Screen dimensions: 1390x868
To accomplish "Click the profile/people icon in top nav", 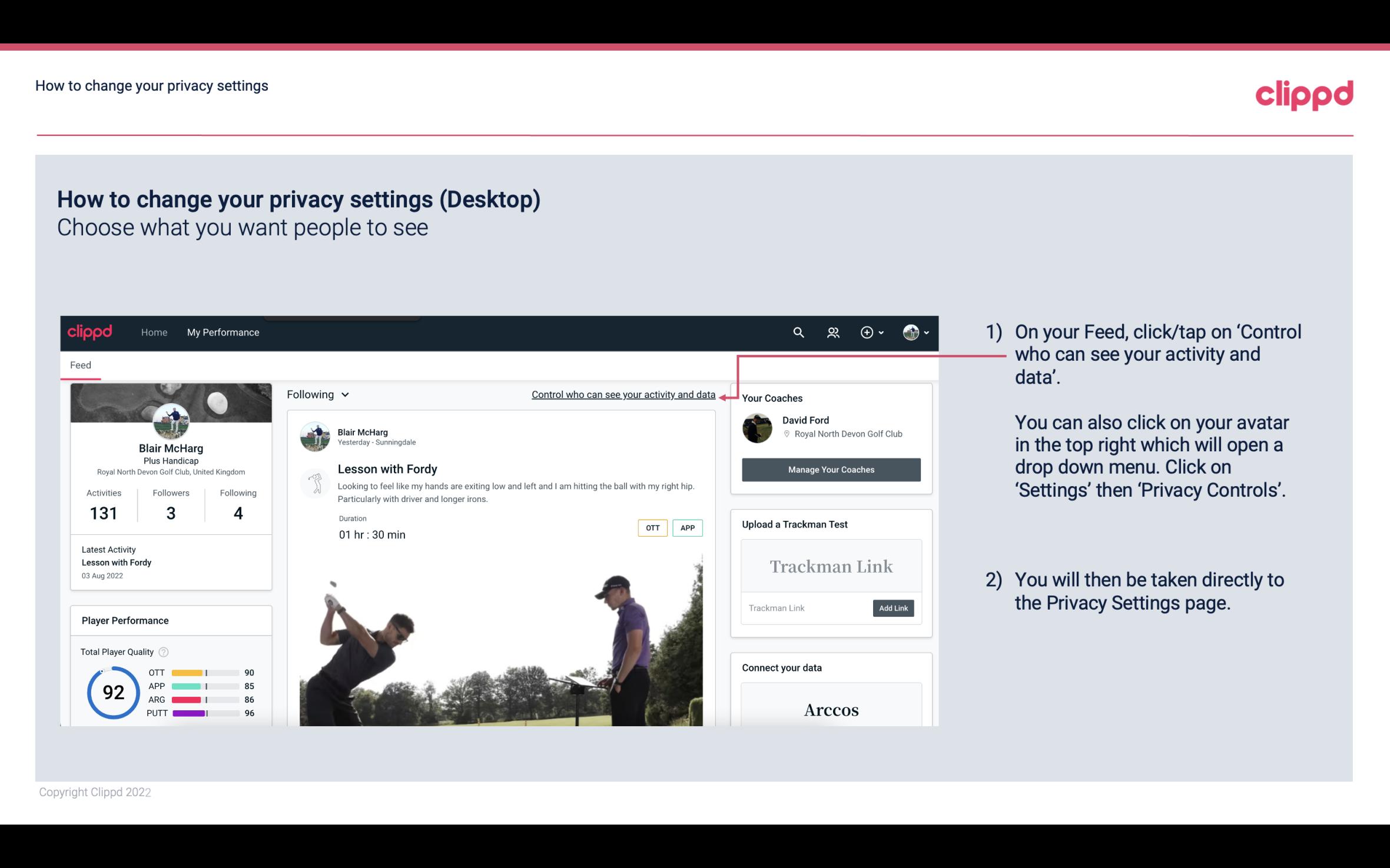I will (833, 332).
